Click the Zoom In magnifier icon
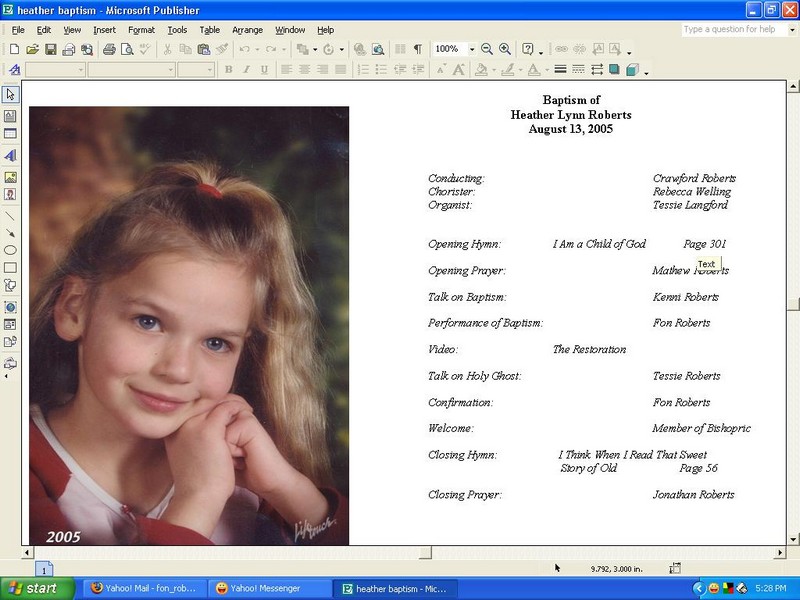Image resolution: width=800 pixels, height=600 pixels. (x=505, y=49)
